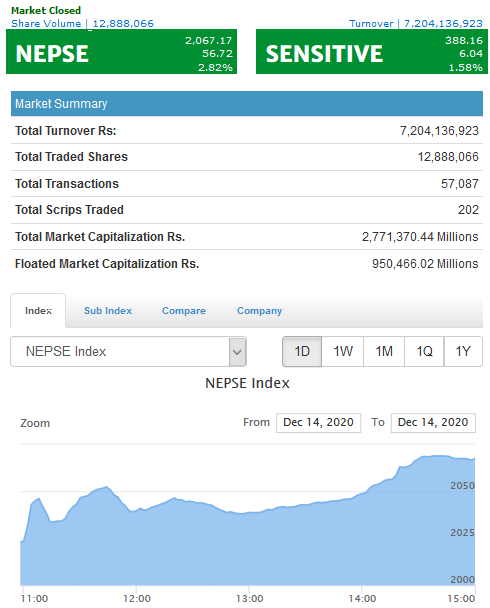Click the 2050 axis label on chart
The height and width of the screenshot is (608, 490).
click(462, 485)
